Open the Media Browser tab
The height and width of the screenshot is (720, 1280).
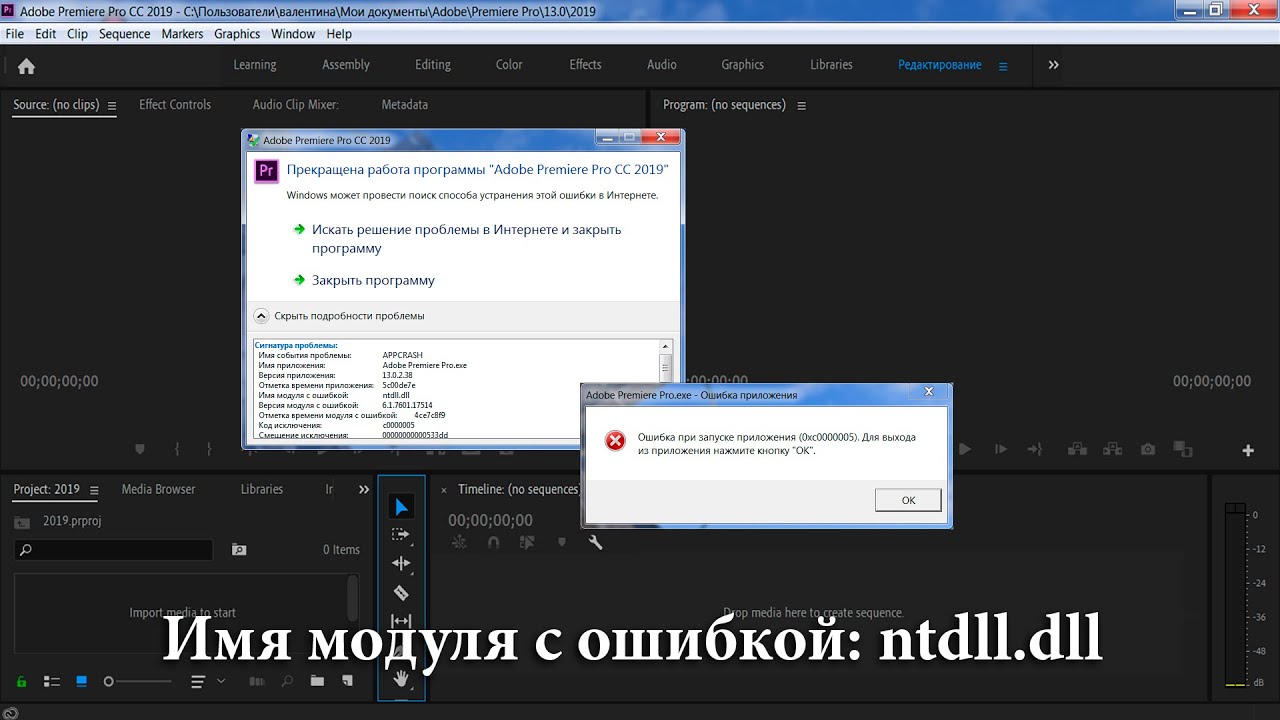pyautogui.click(x=158, y=490)
